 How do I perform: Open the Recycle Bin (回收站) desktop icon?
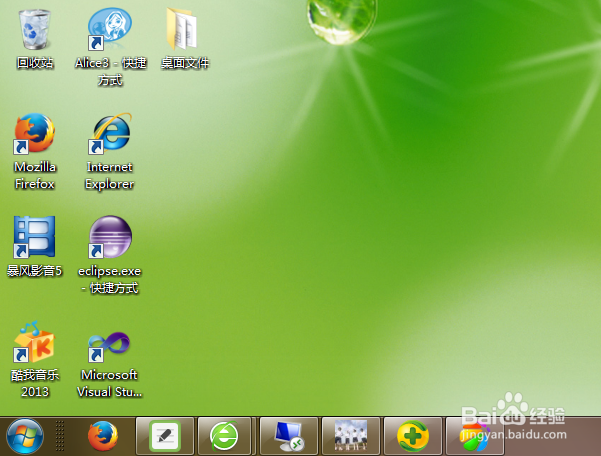pyautogui.click(x=34, y=30)
